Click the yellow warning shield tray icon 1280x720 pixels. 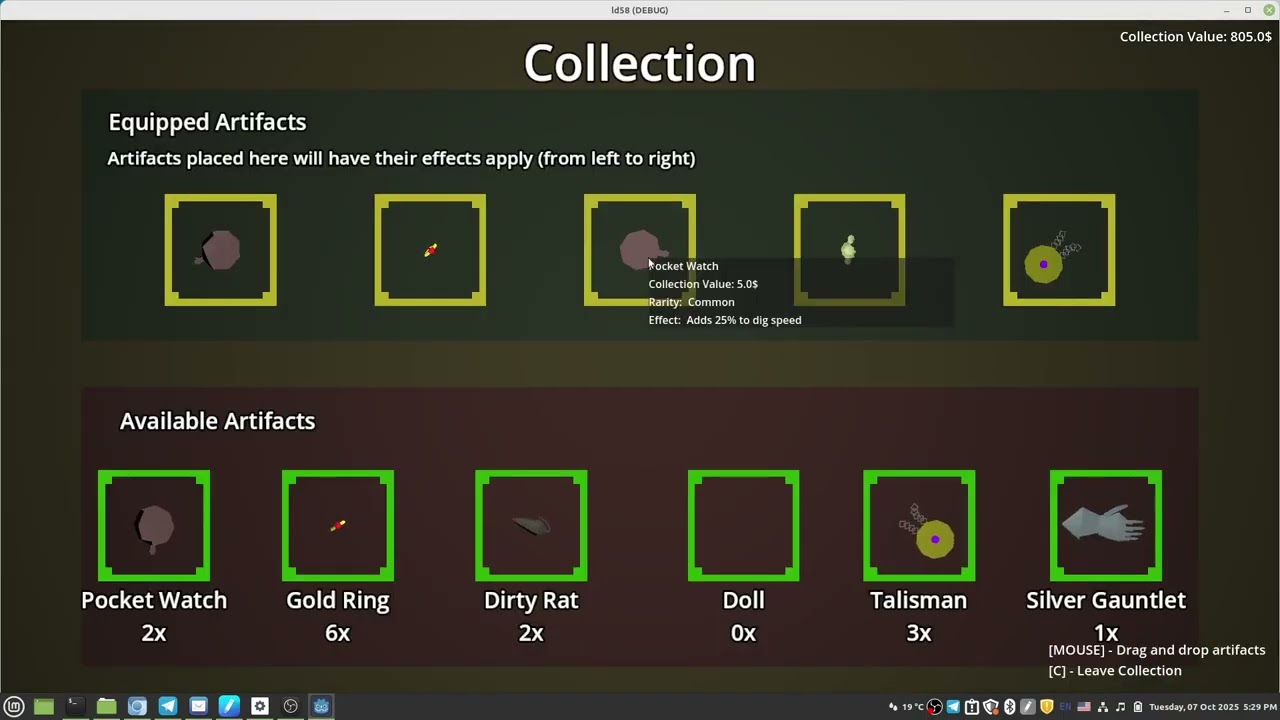[x=1047, y=707]
